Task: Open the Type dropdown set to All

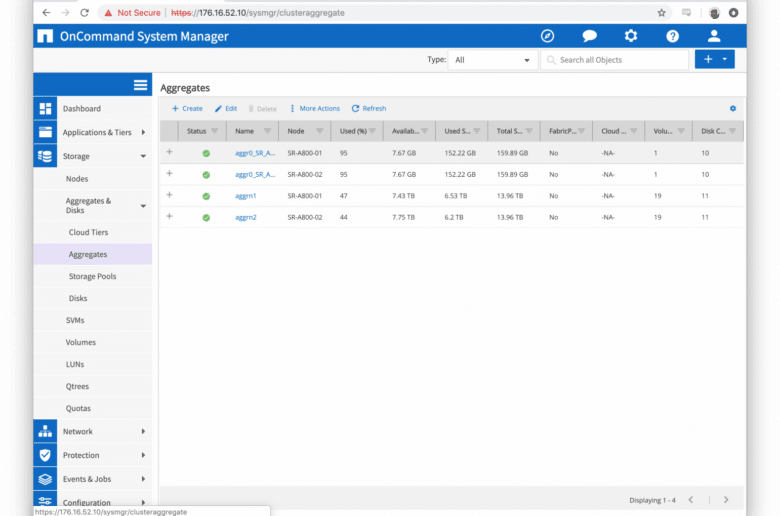Action: point(492,60)
